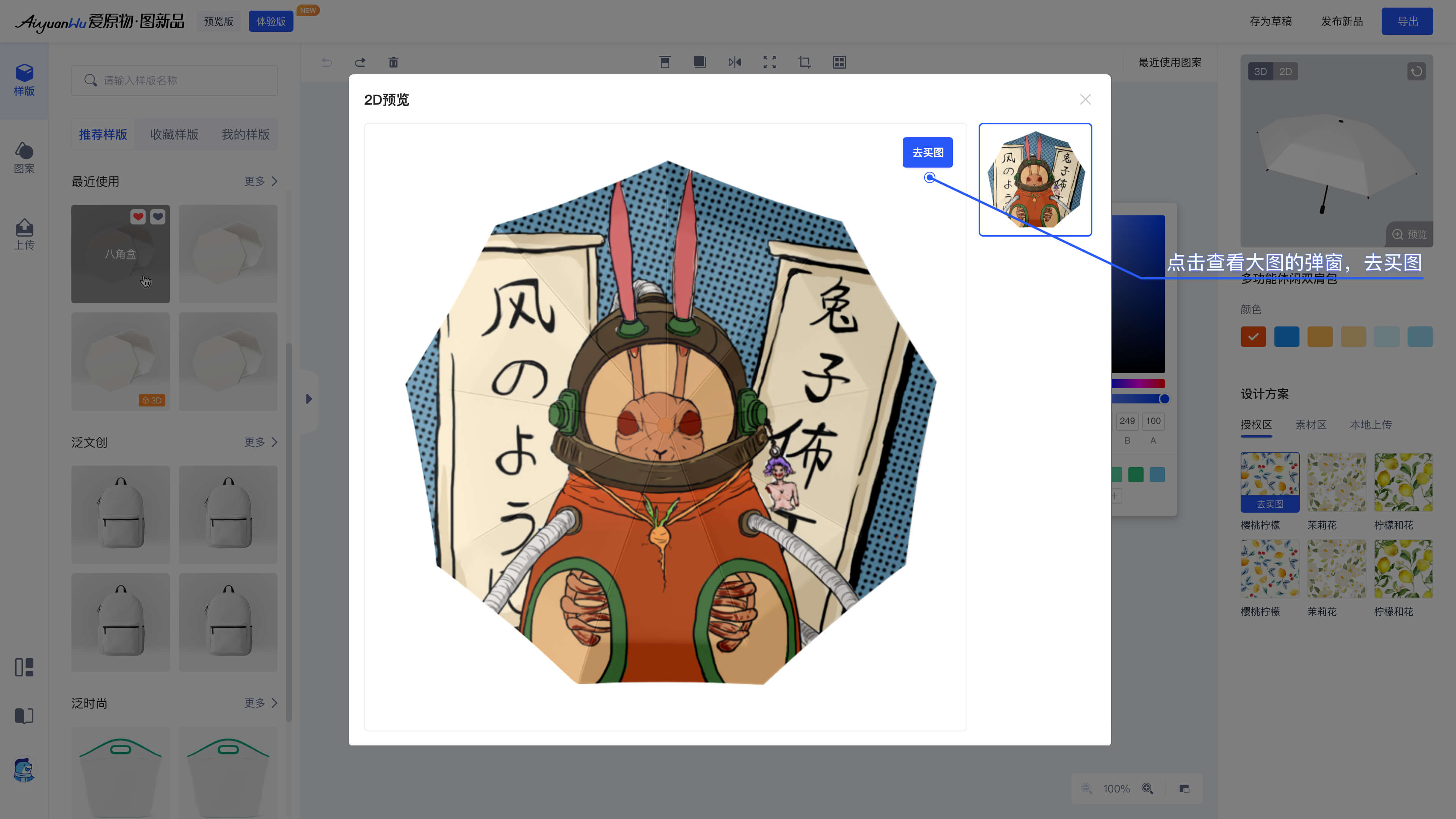Click the layout grid icon in left sidebar

coord(24,667)
